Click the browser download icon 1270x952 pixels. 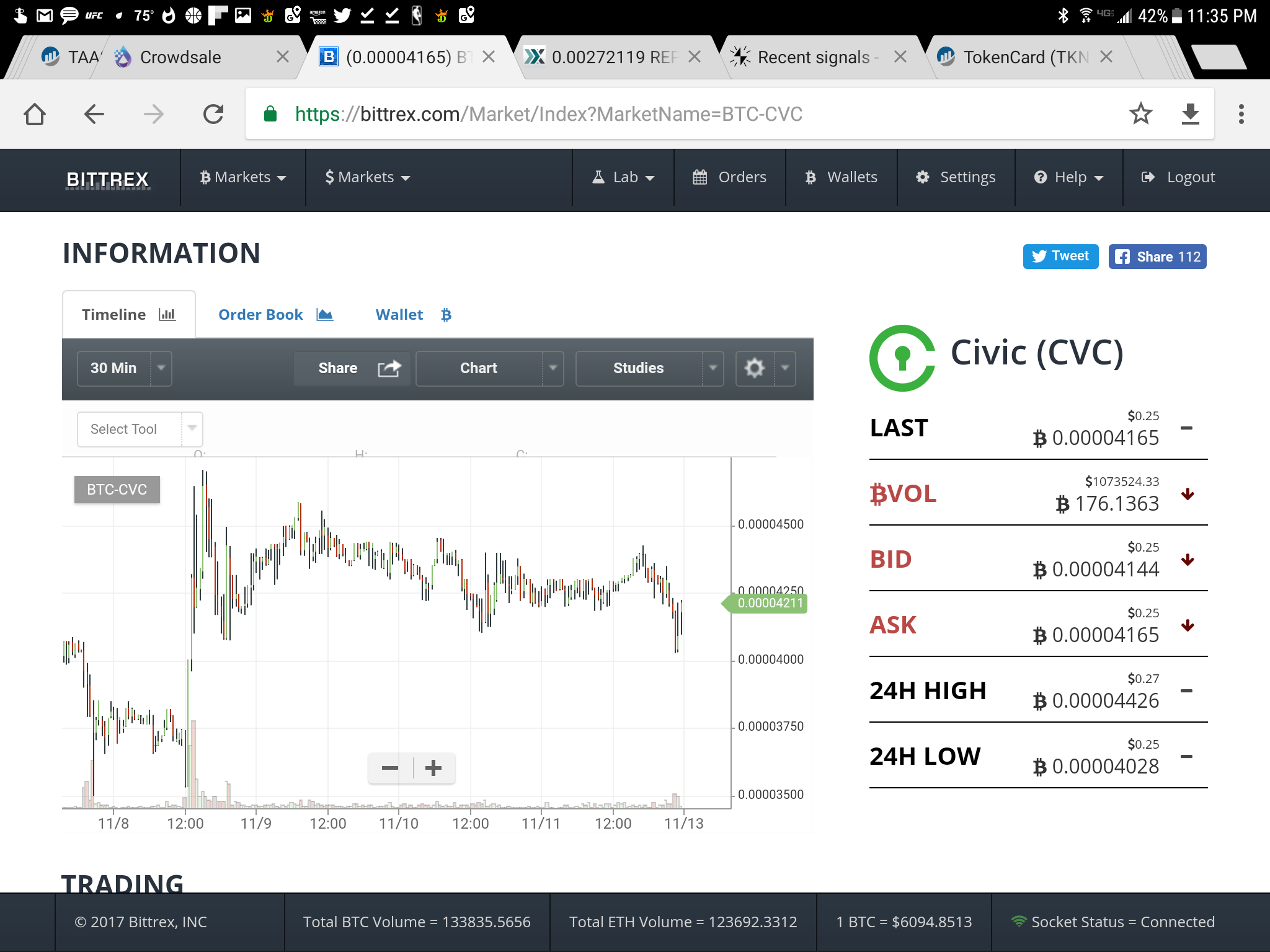click(x=1190, y=114)
